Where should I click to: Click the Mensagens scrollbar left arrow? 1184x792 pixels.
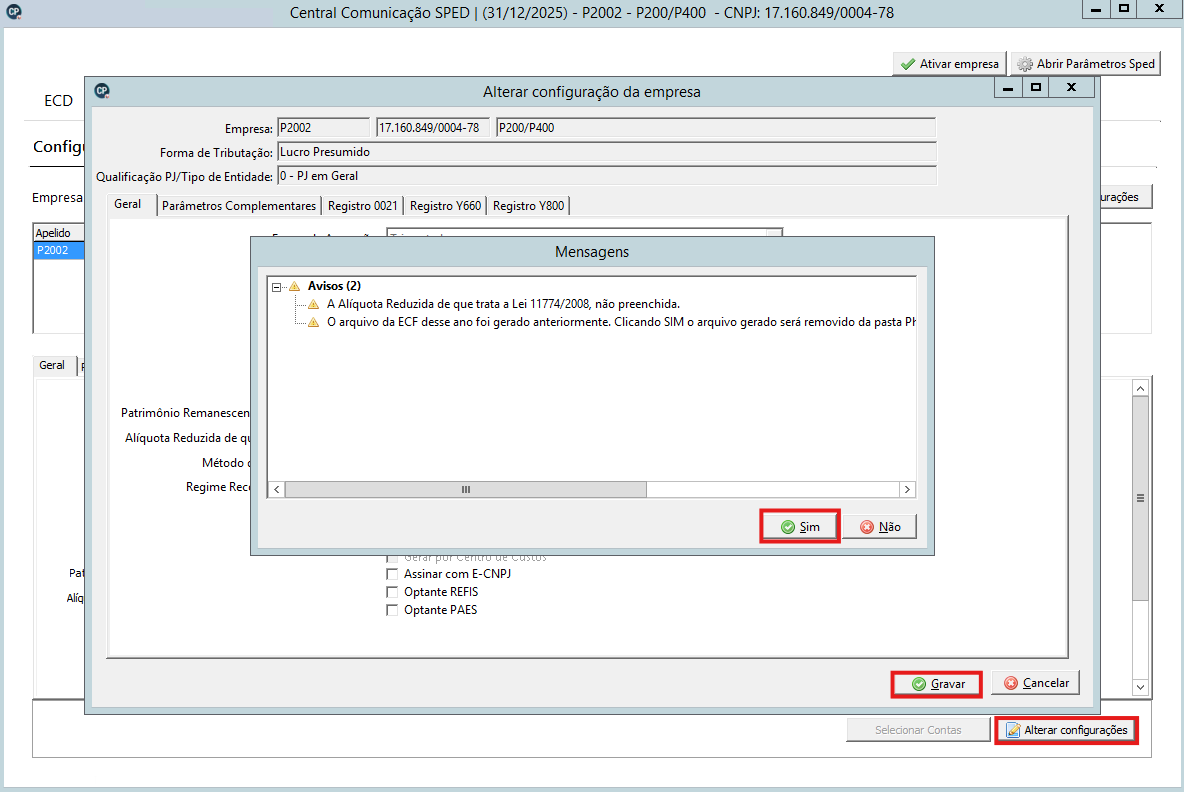pos(277,490)
